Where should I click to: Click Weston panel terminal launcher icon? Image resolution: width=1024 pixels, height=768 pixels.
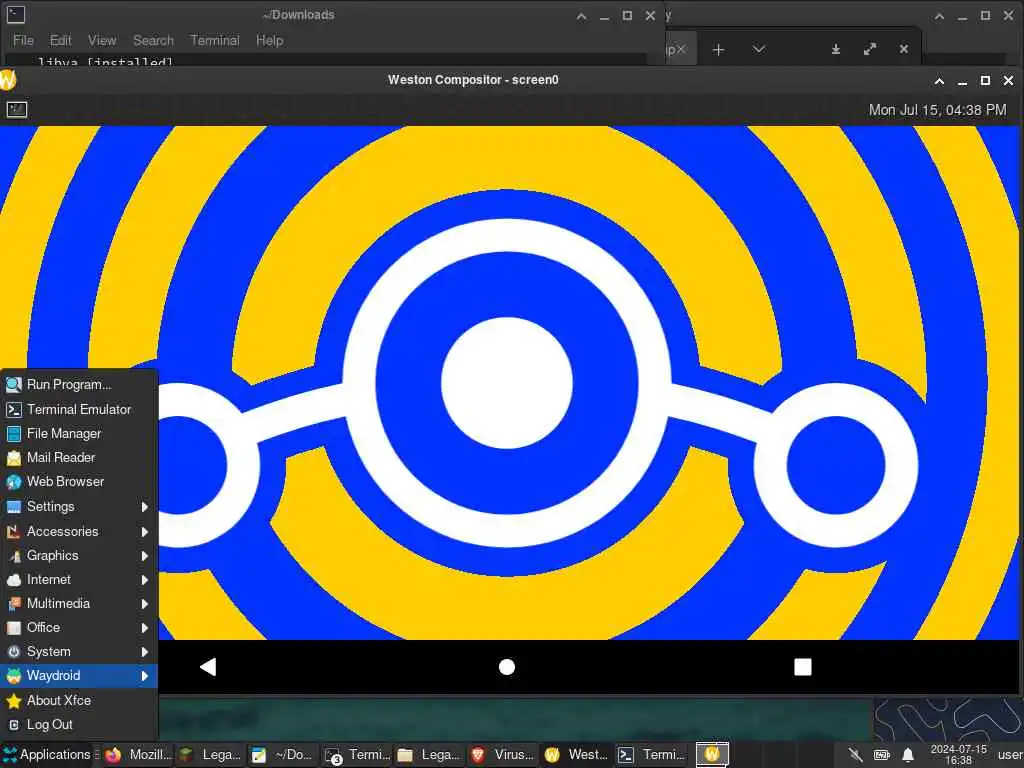pos(17,110)
